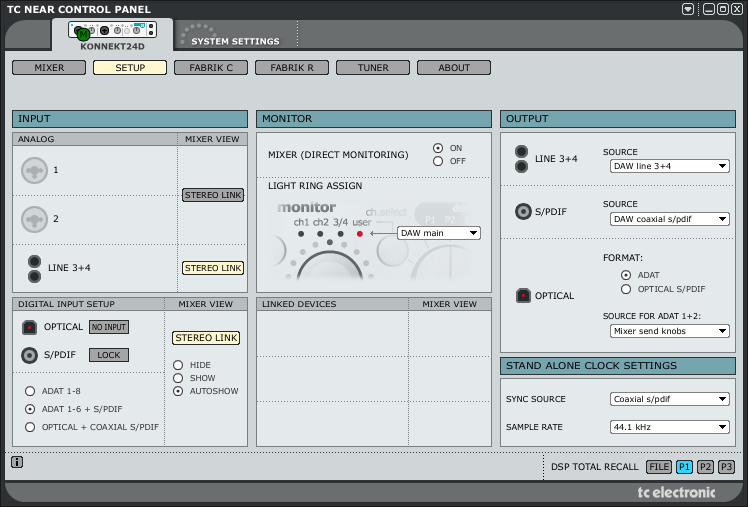Open the SAMPLE RATE dropdown
The image size is (748, 507).
tap(669, 427)
